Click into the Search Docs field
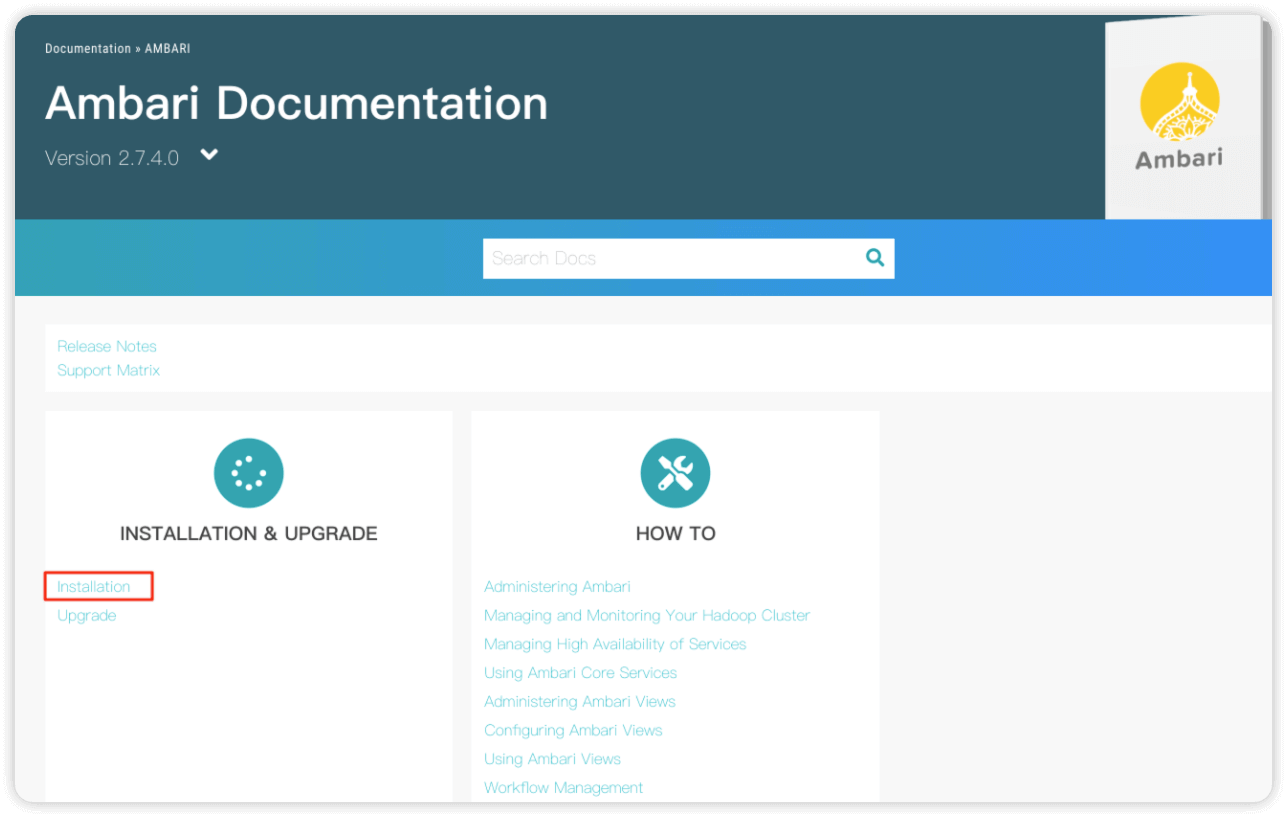Image resolution: width=1287 pixels, height=817 pixels. pyautogui.click(x=688, y=258)
